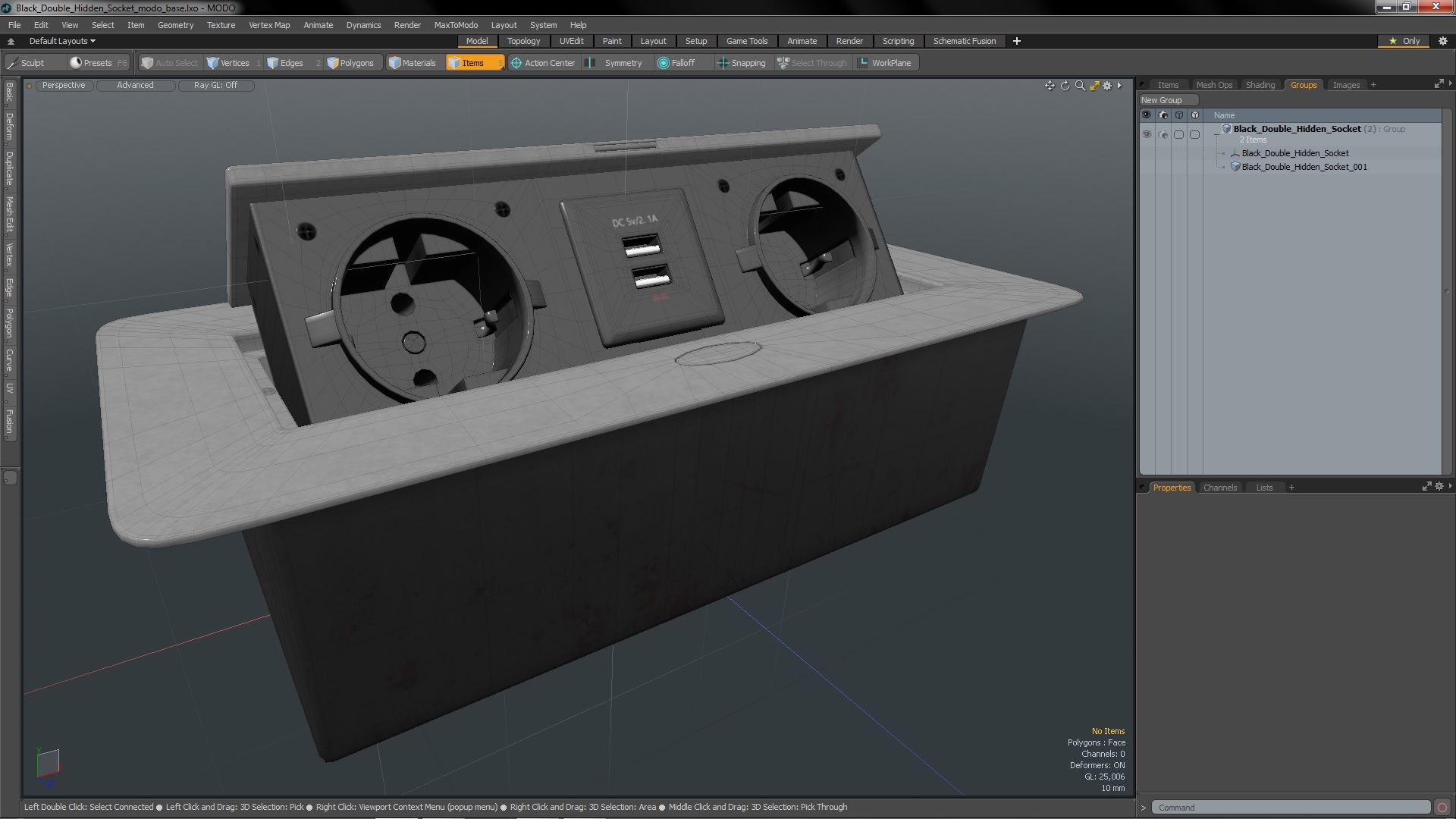Open the Schematic Fusion layout tab
1456x819 pixels.
point(964,41)
